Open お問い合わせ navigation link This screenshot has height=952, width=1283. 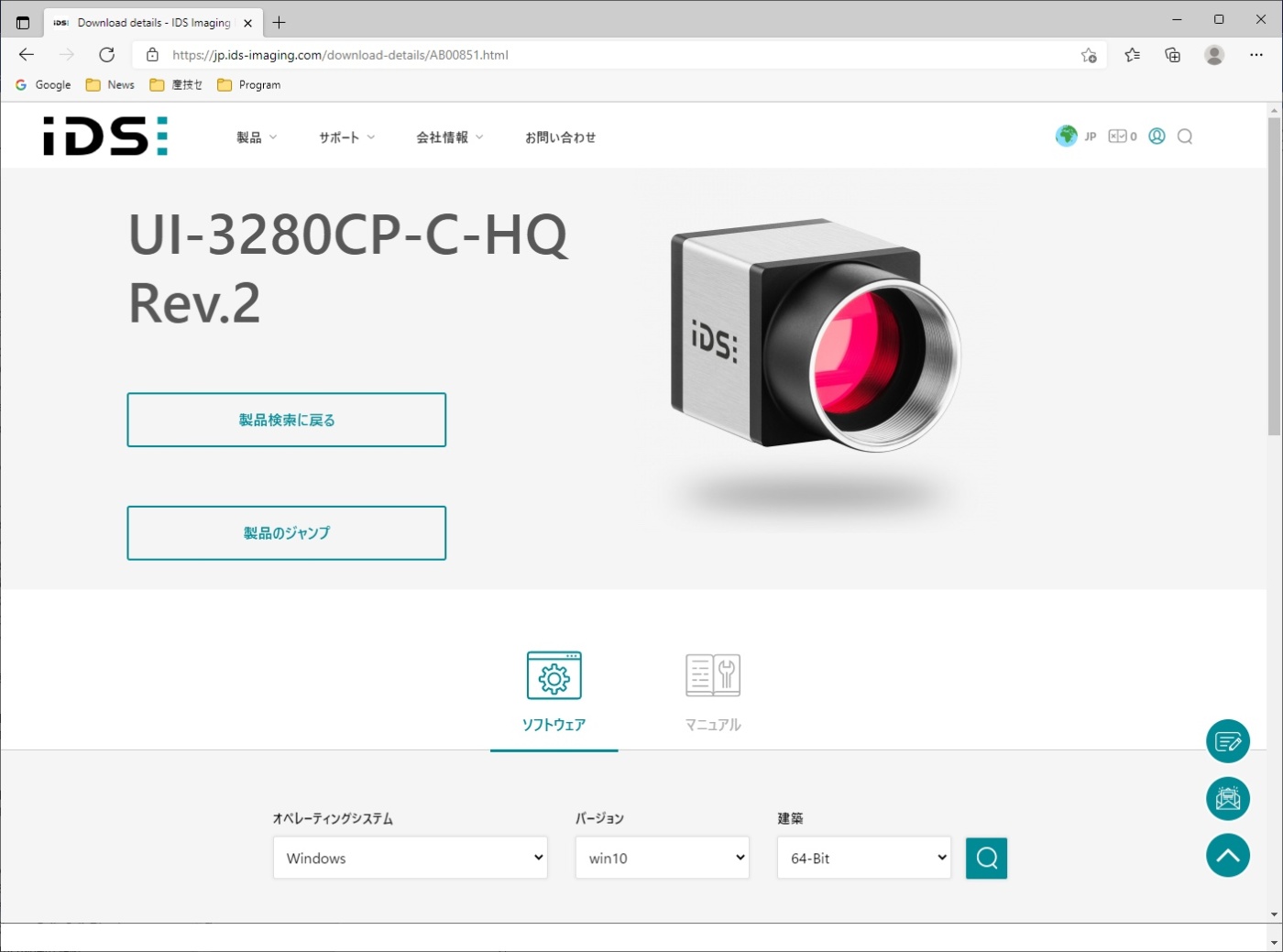pos(560,137)
